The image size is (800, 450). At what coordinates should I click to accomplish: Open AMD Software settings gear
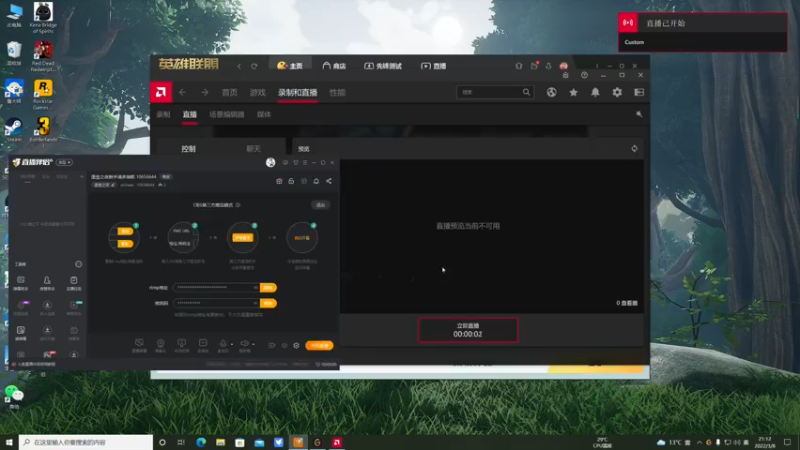[617, 92]
